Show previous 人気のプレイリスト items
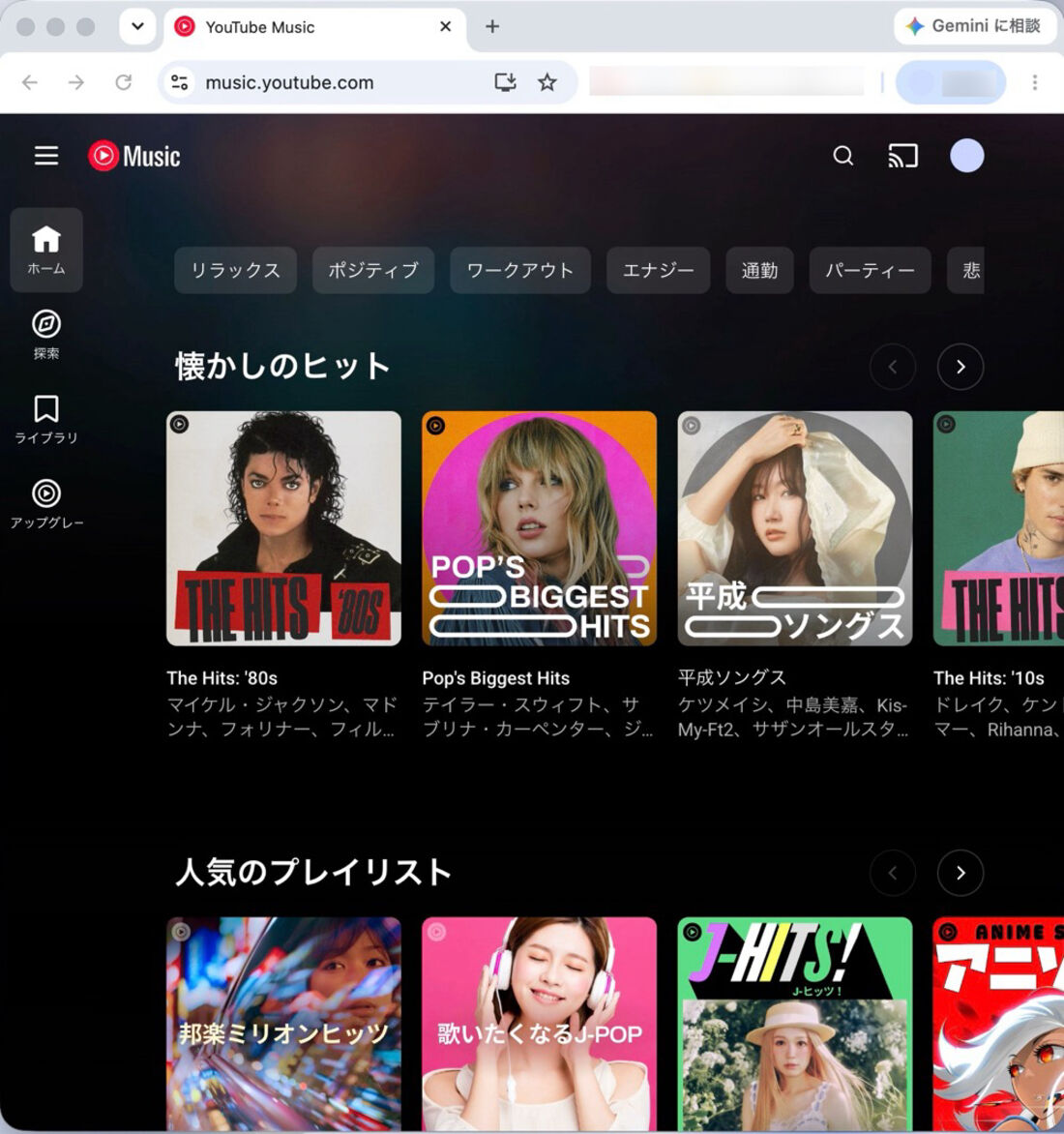The width and height of the screenshot is (1064, 1134). 893,873
